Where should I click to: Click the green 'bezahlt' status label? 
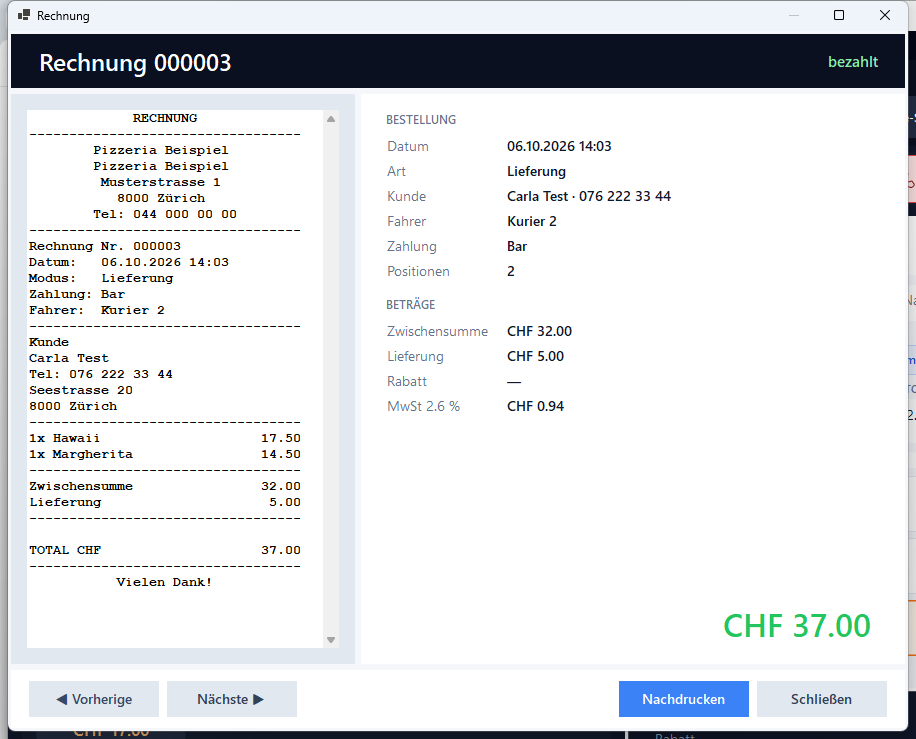point(853,62)
